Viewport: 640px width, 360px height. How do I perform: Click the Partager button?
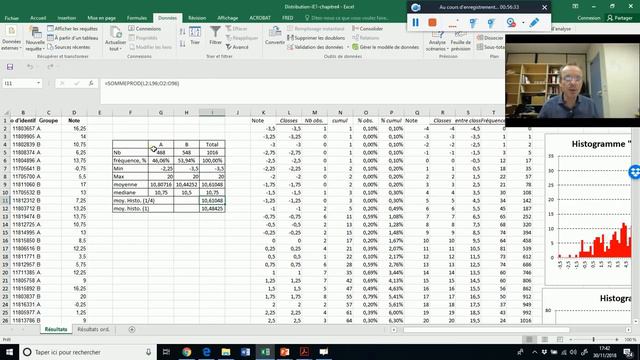620,18
